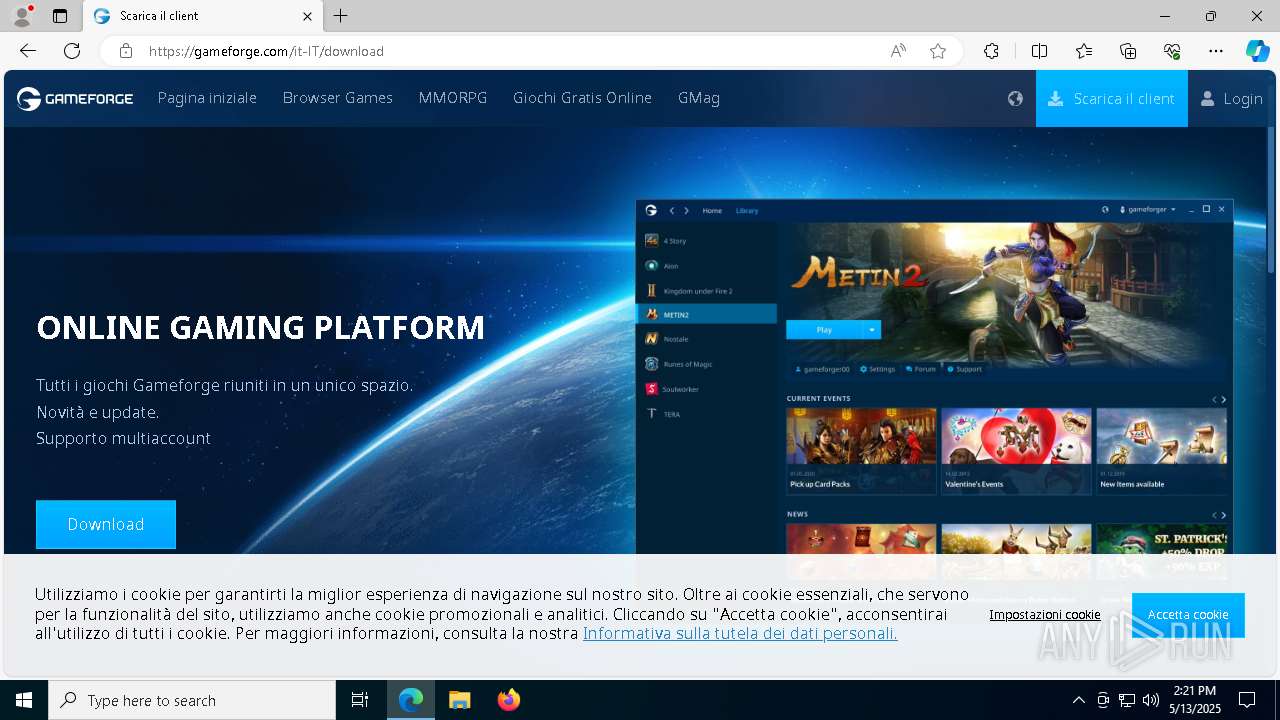The width and height of the screenshot is (1280, 720).
Task: Open GMag menu item
Action: coord(699,98)
